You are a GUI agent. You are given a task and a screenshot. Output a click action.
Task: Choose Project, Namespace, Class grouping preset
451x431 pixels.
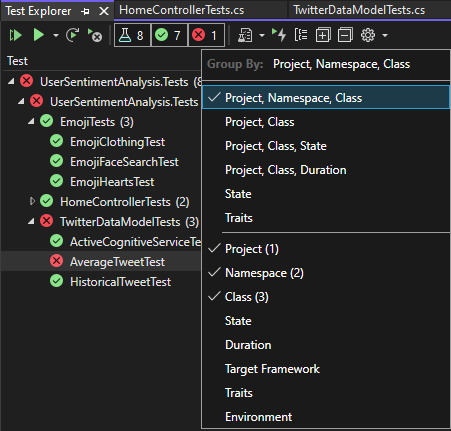click(326, 97)
